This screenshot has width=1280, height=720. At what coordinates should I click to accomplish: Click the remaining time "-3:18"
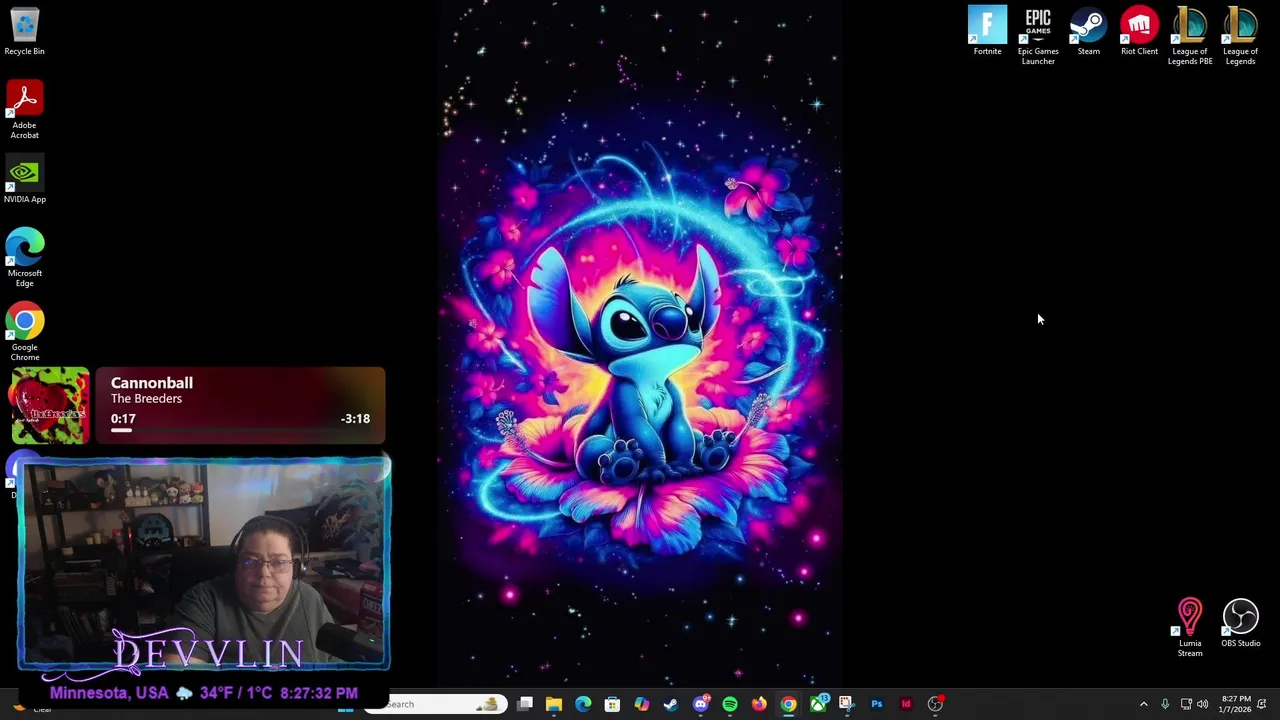355,418
